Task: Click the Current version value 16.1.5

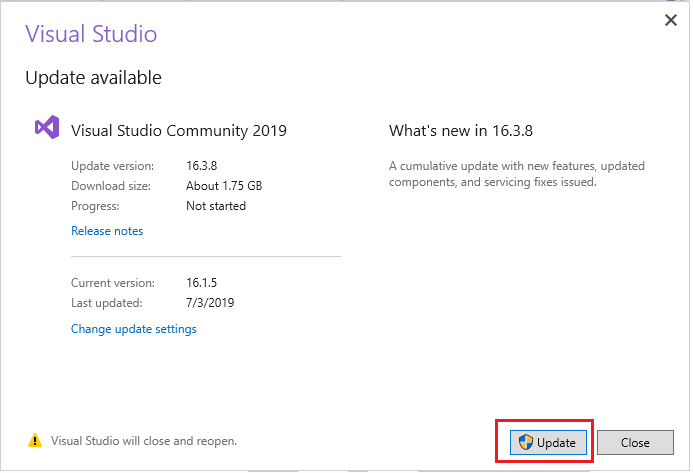Action: click(x=202, y=282)
